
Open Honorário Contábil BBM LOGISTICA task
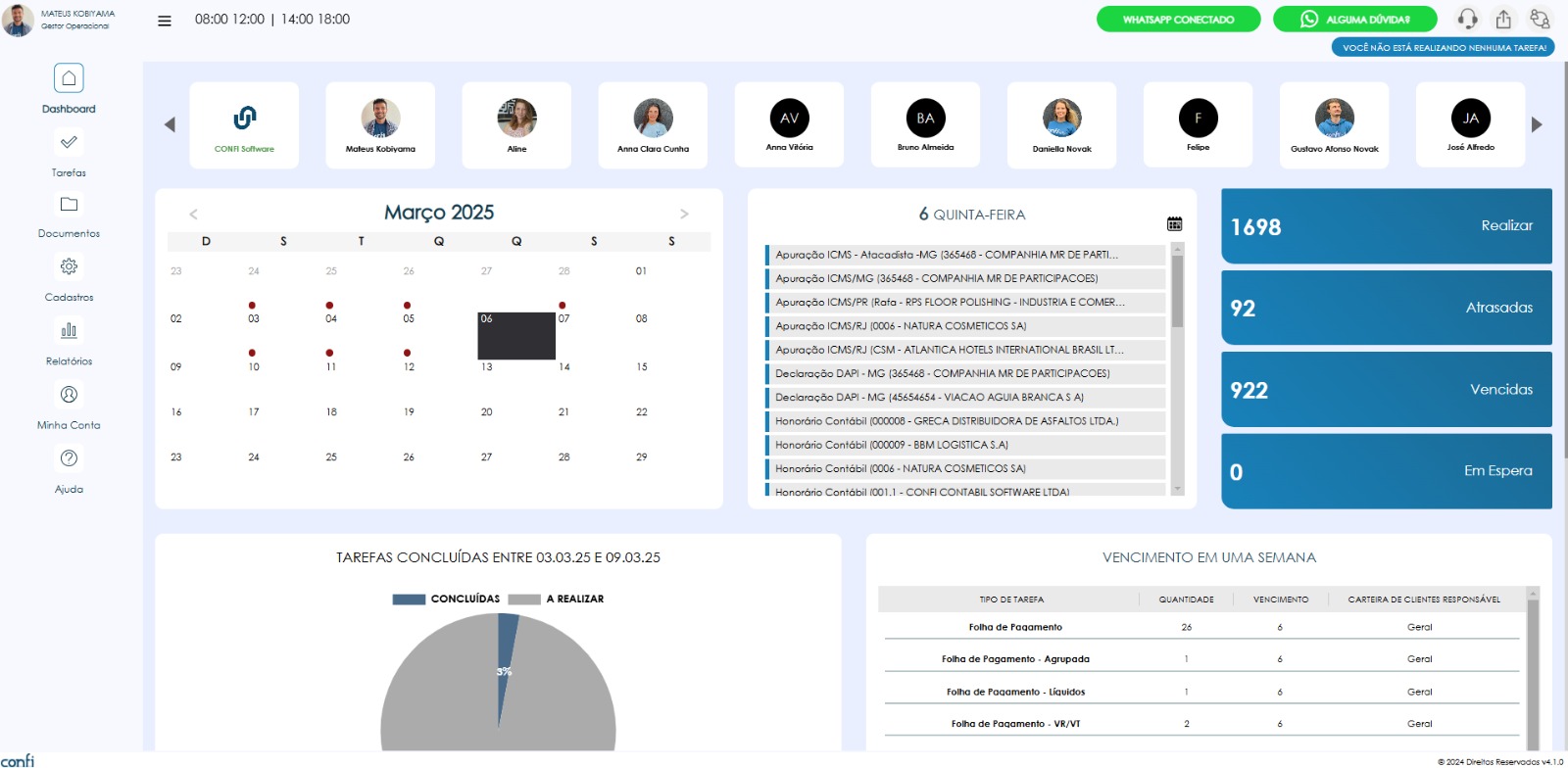(x=965, y=445)
